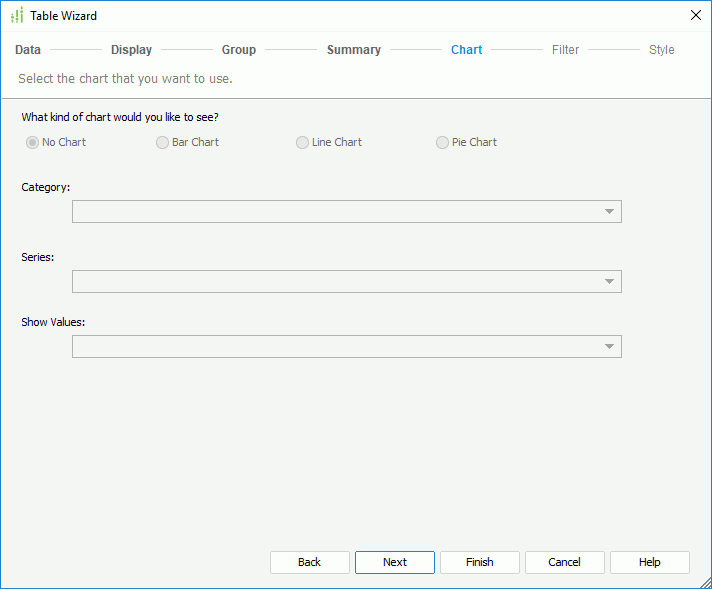Go to the Data wizard step
The height and width of the screenshot is (589, 712).
[28, 50]
